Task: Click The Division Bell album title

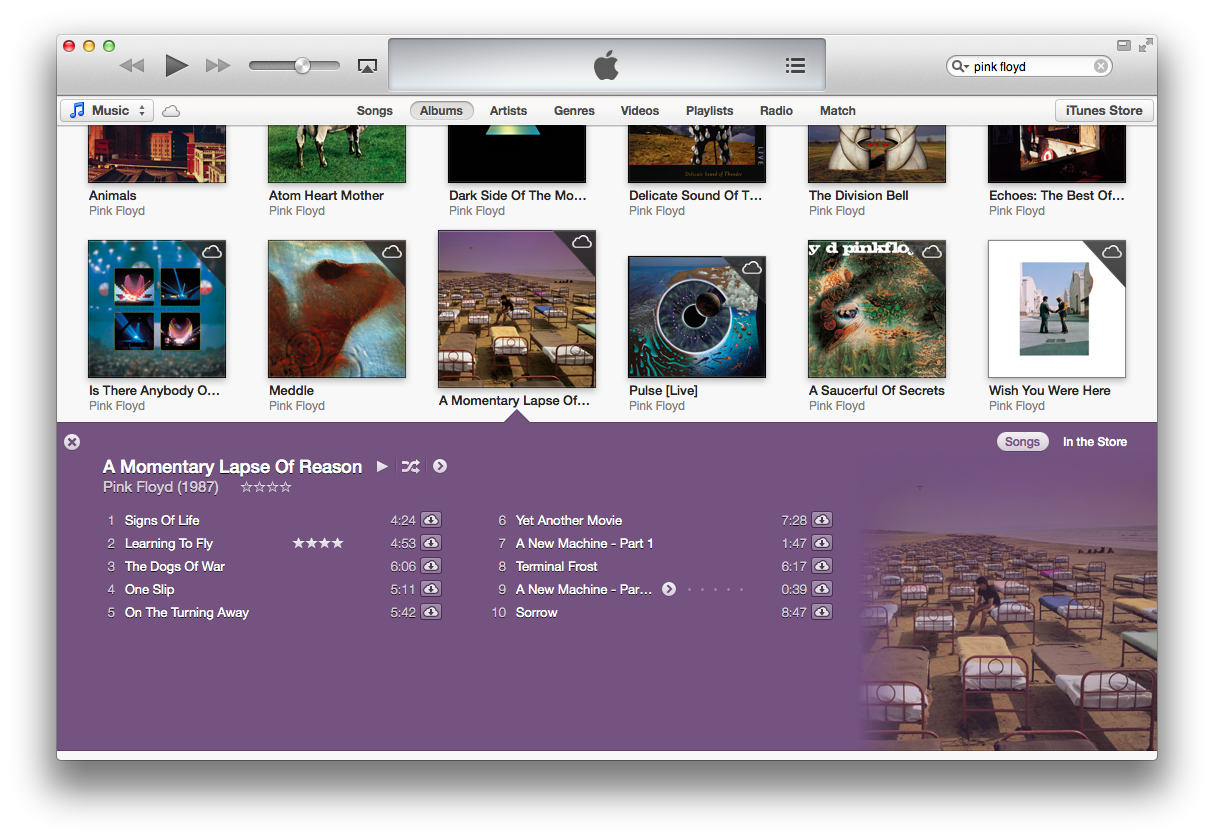Action: (858, 195)
